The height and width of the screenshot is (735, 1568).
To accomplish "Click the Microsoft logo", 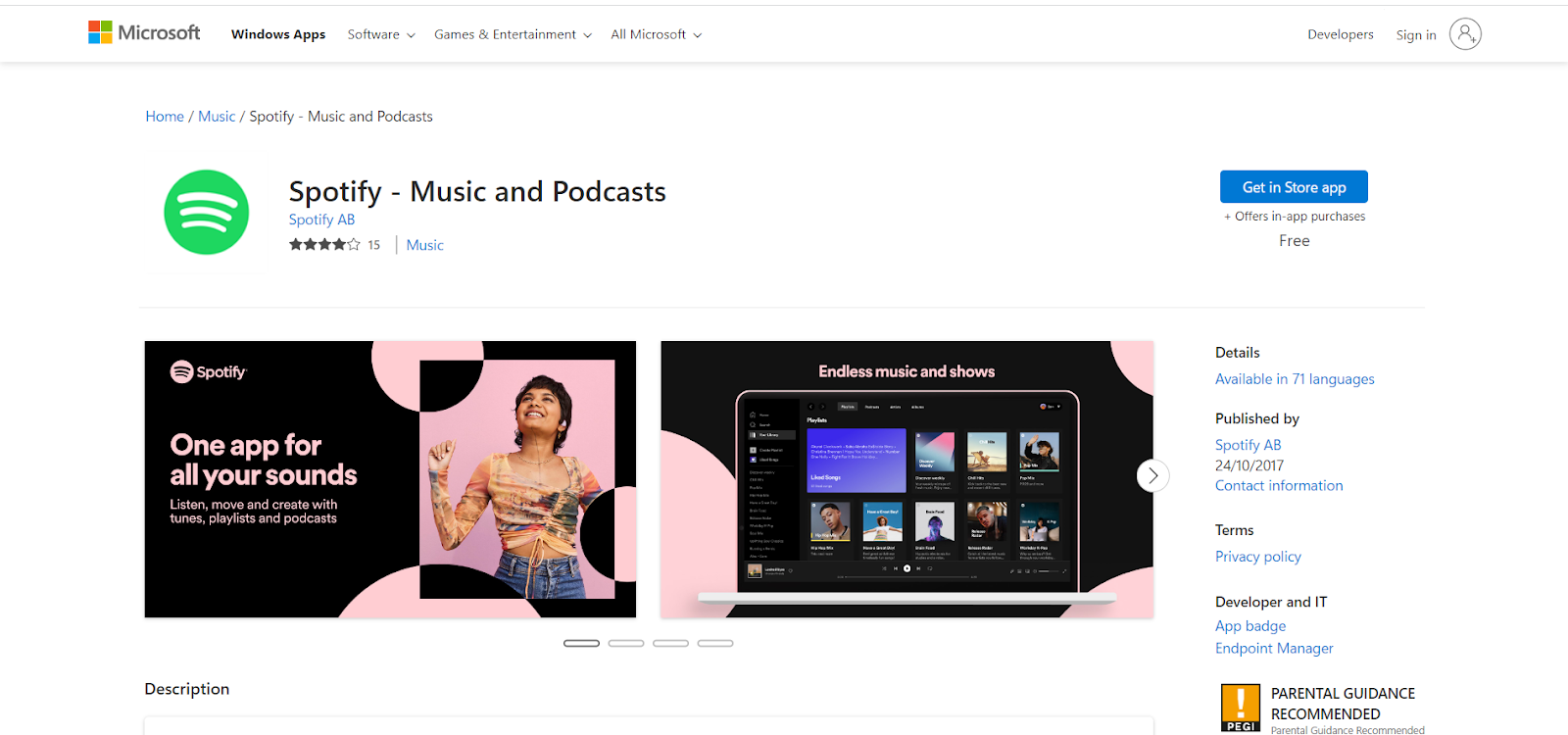I will click(144, 33).
